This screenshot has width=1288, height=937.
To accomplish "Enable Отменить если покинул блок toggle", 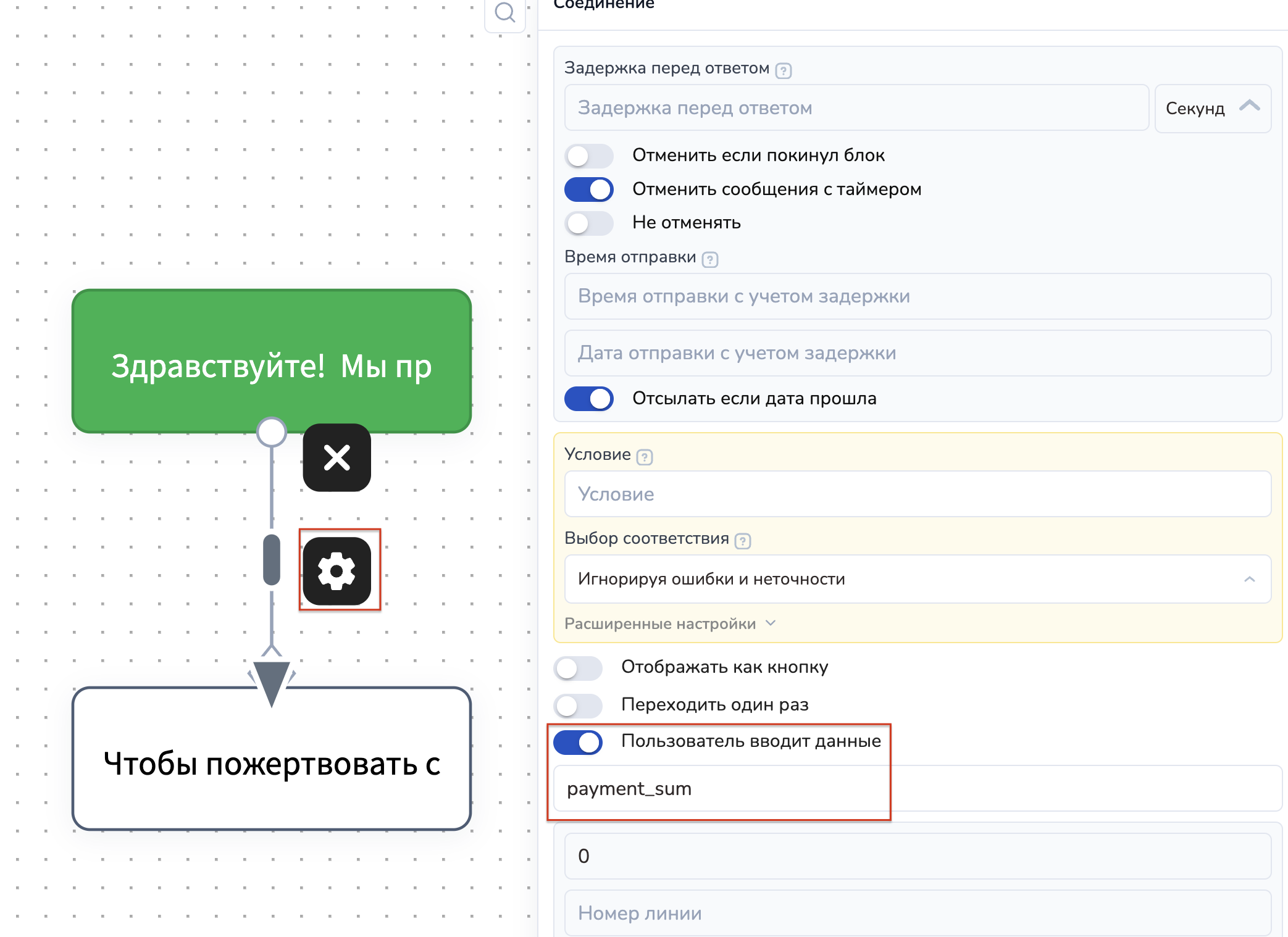I will click(x=588, y=156).
